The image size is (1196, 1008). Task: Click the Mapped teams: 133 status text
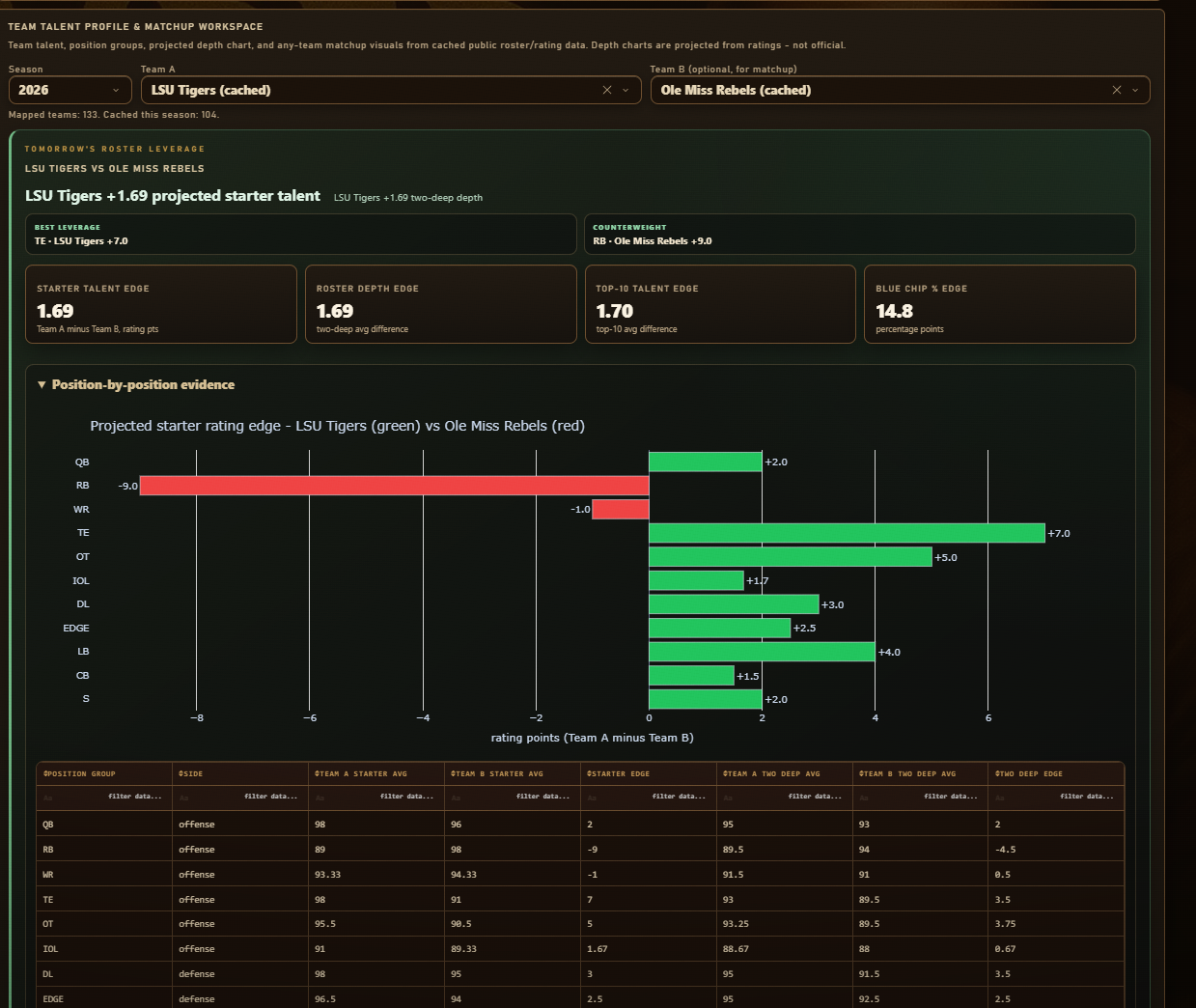114,115
